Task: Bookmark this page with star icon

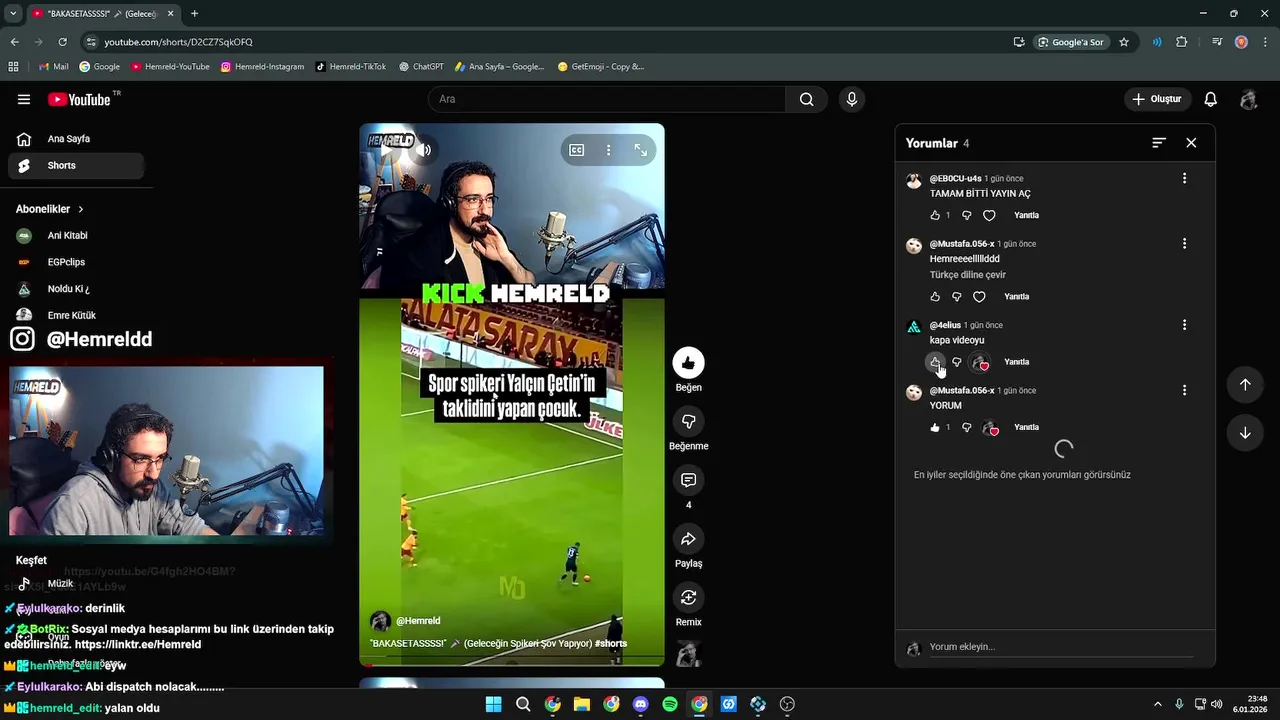Action: point(1124,42)
